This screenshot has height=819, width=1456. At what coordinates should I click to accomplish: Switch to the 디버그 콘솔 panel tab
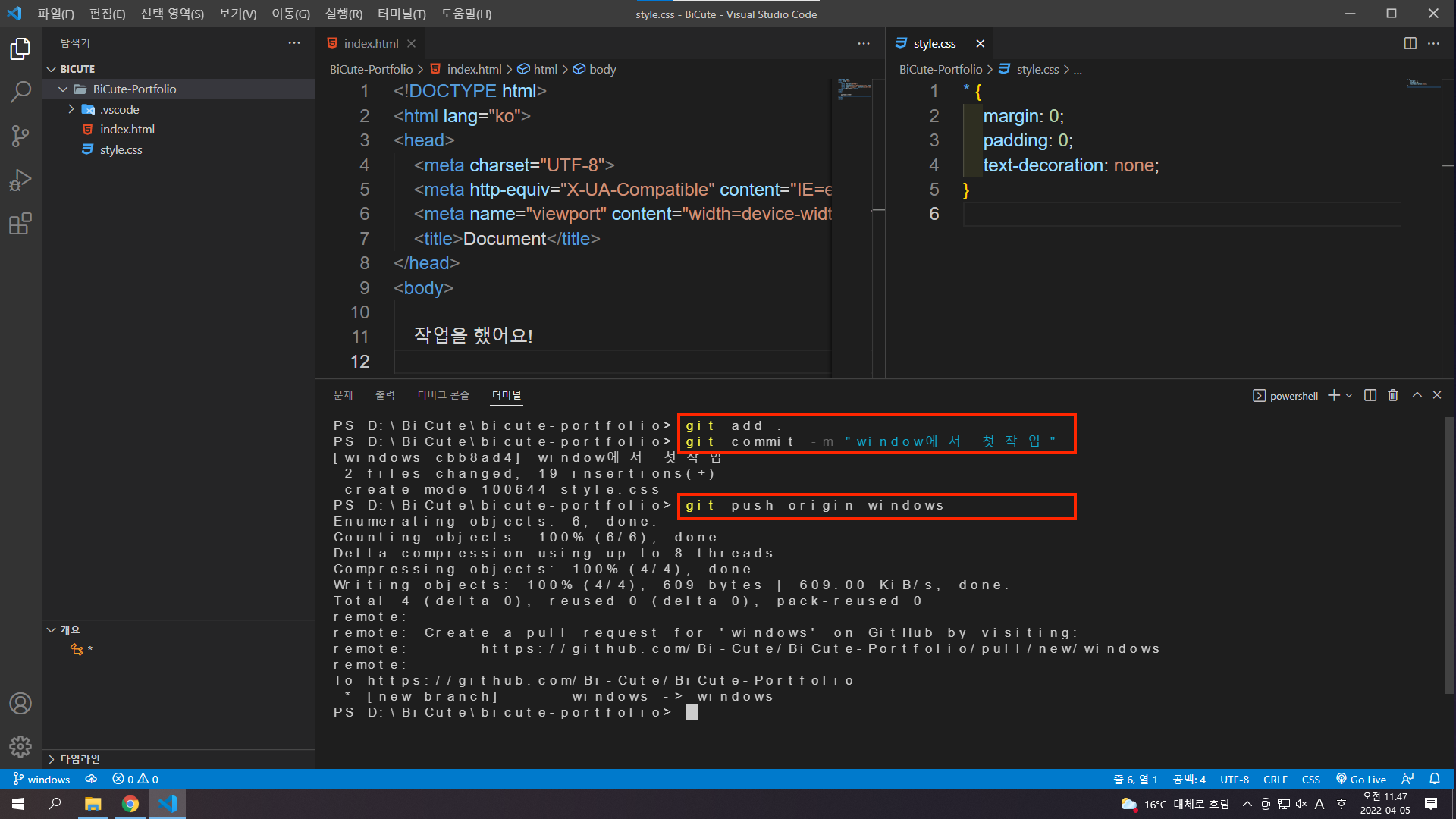click(x=443, y=395)
